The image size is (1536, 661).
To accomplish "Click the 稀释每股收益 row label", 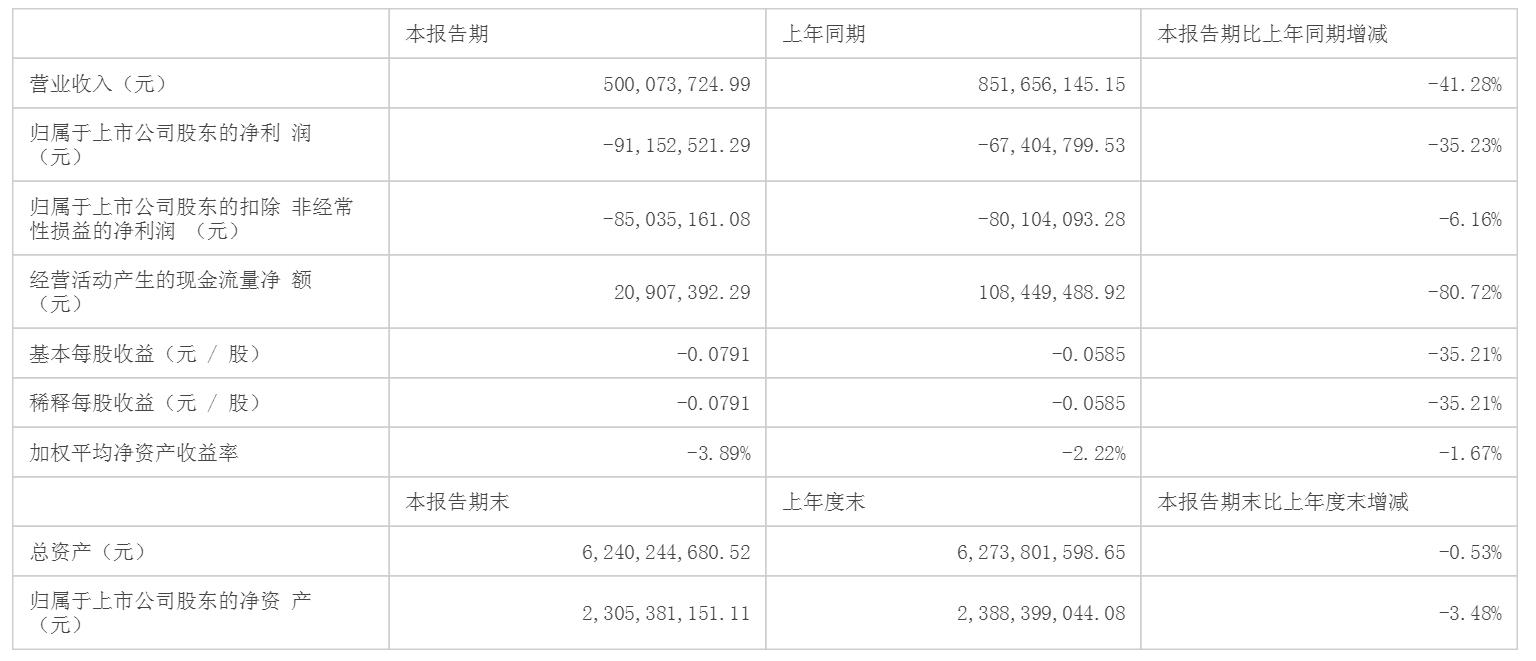I will 146,403.
